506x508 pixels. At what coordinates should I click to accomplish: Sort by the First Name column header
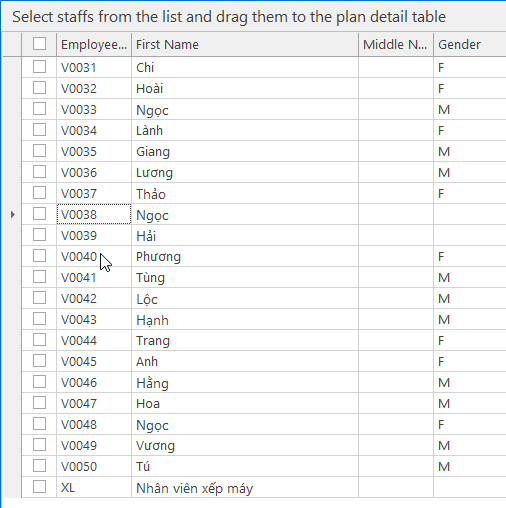(x=245, y=44)
